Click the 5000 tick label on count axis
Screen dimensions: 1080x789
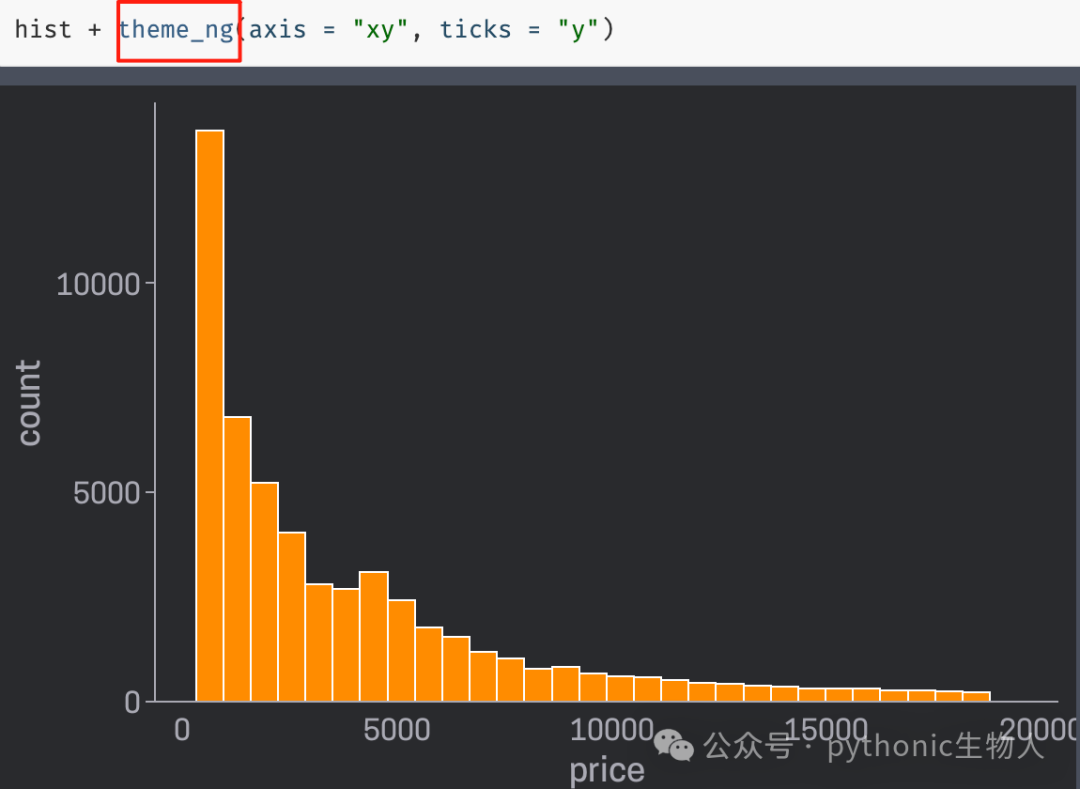[107, 493]
